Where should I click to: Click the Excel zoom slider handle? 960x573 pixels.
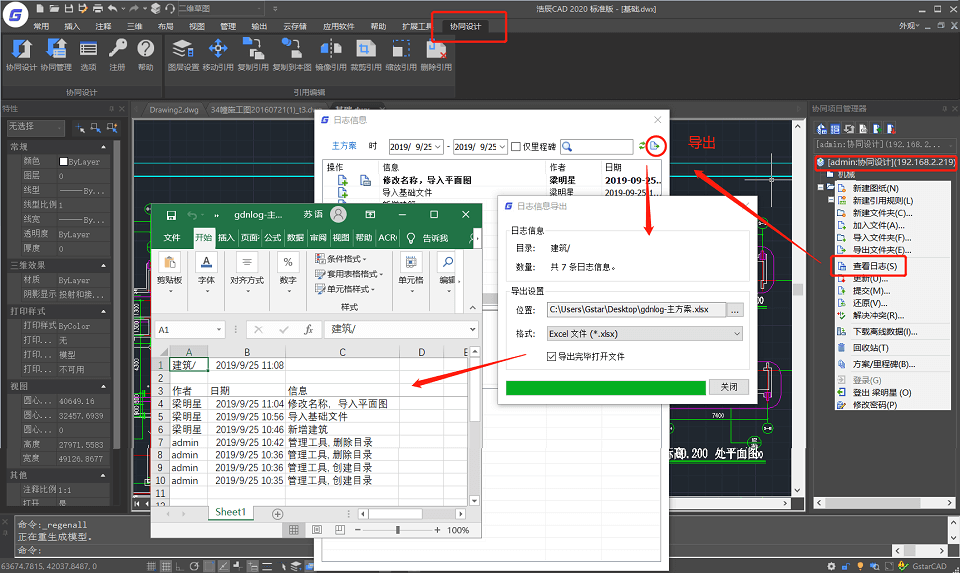click(398, 530)
